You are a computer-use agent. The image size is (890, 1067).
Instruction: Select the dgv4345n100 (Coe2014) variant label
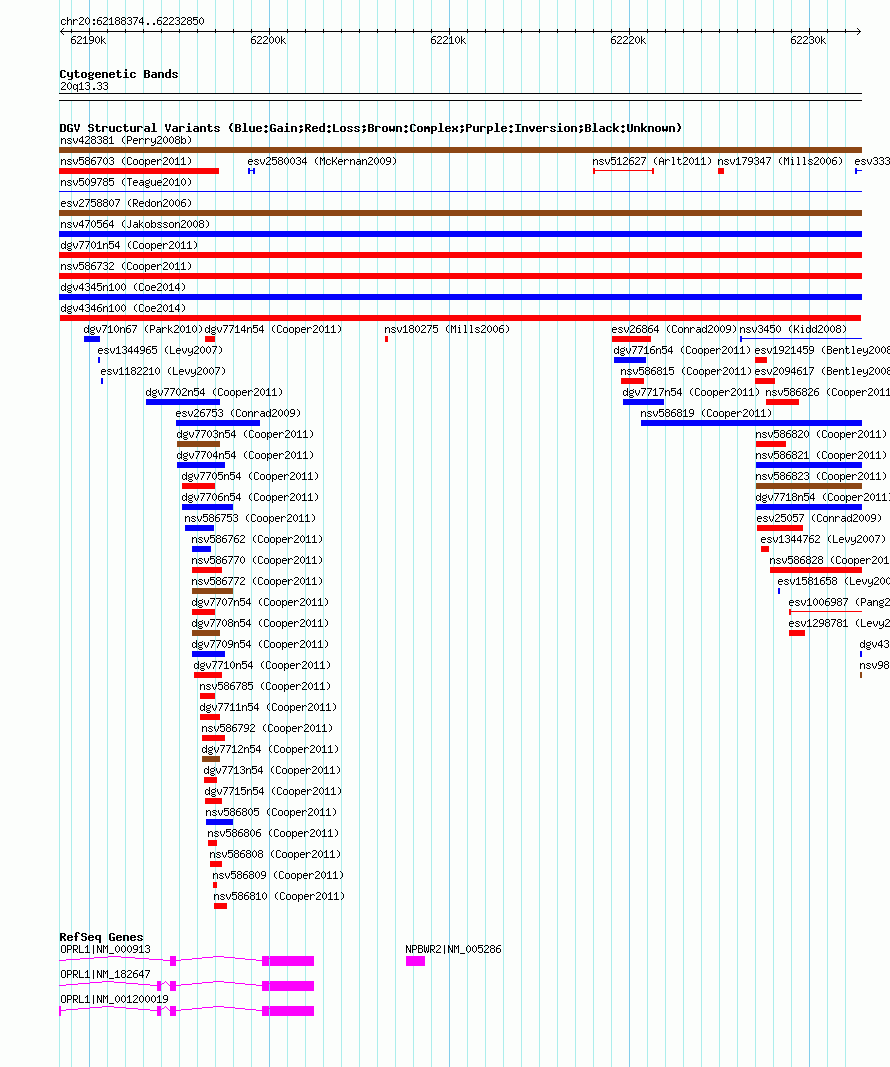point(122,288)
